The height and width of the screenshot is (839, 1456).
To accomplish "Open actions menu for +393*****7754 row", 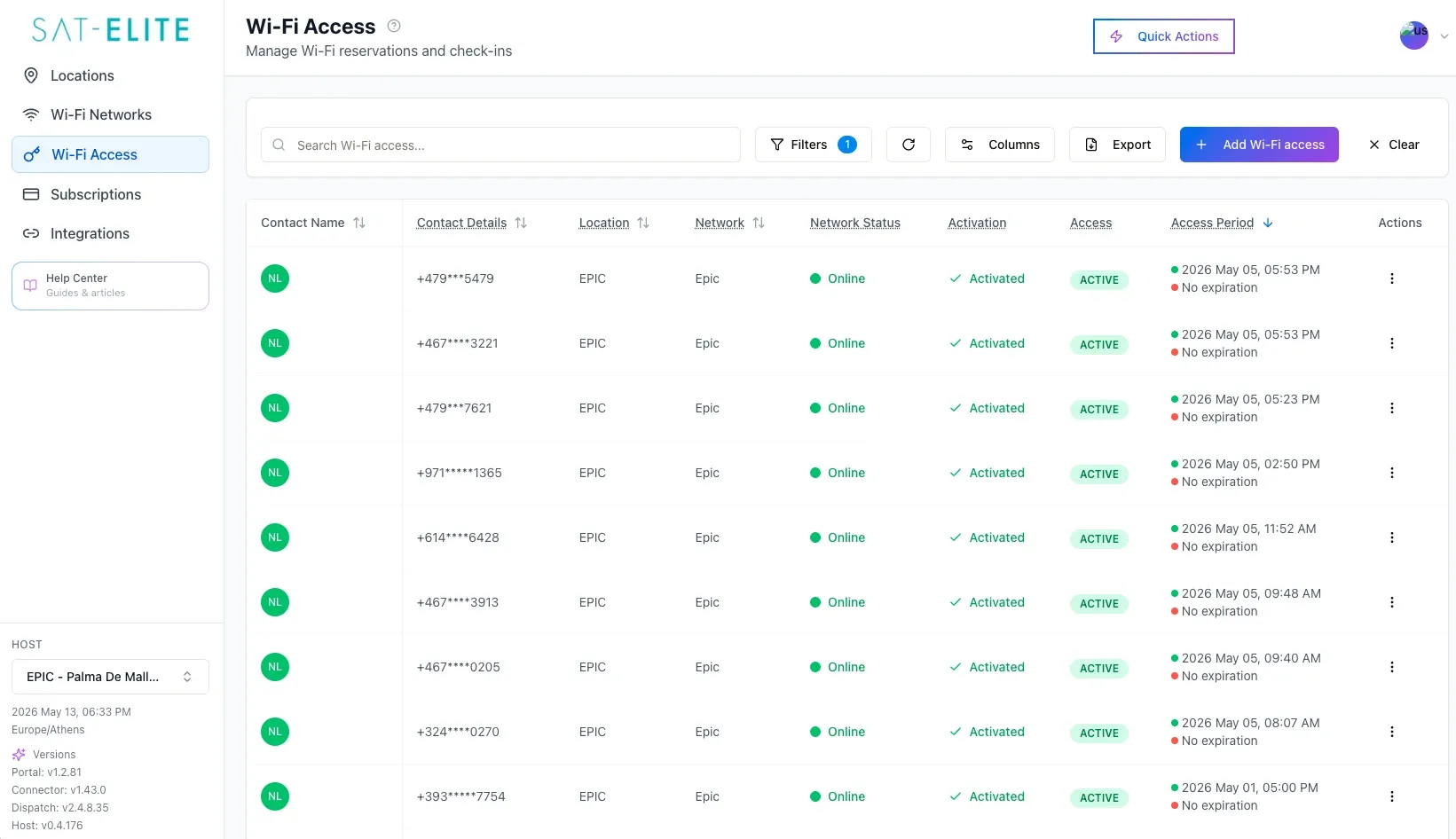I will click(1391, 796).
